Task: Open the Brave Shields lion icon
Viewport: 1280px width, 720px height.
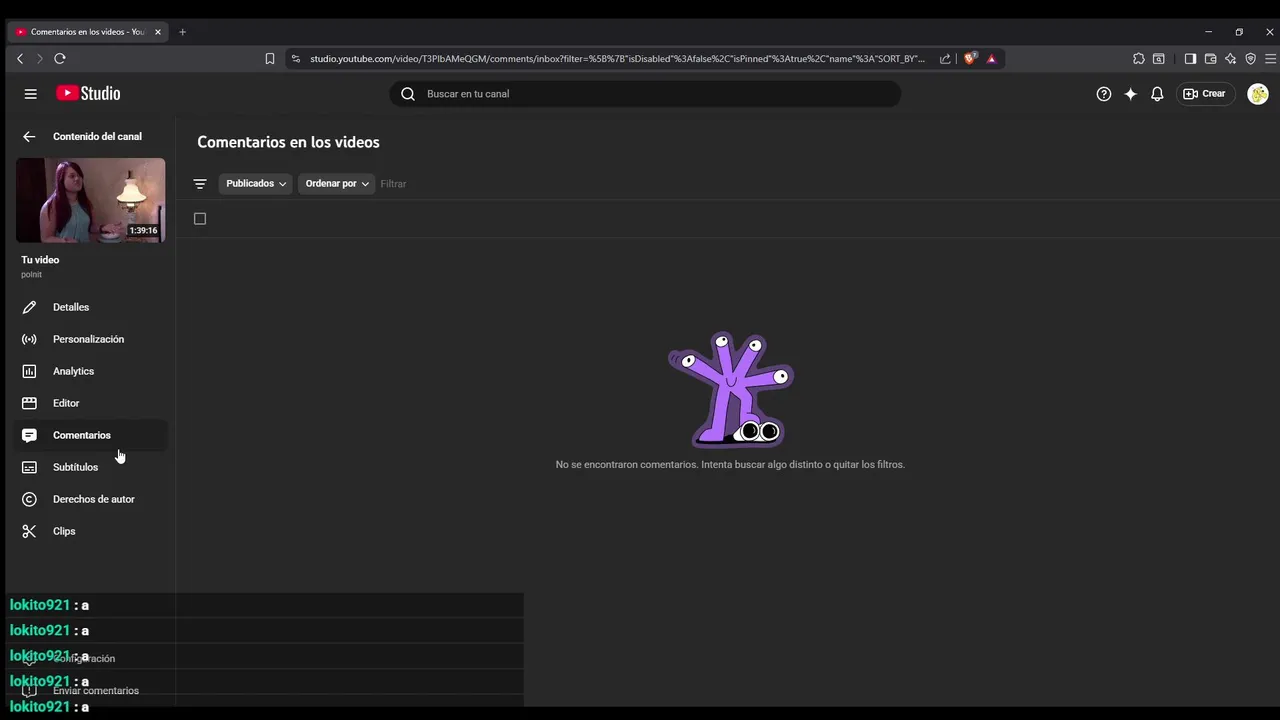Action: pos(969,59)
